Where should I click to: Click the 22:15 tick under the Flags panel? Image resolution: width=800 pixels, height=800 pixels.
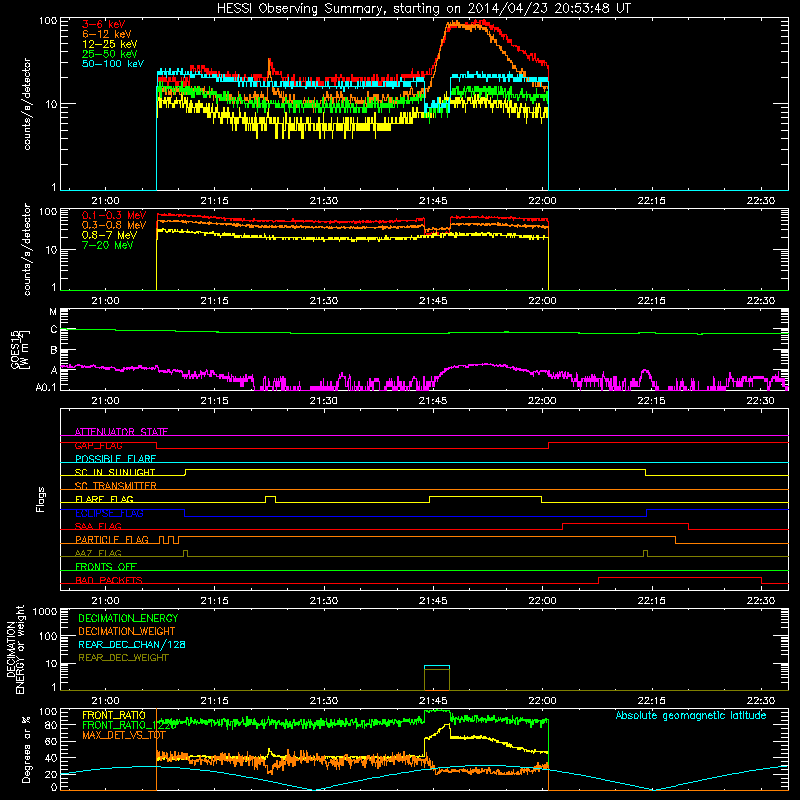pos(652,601)
